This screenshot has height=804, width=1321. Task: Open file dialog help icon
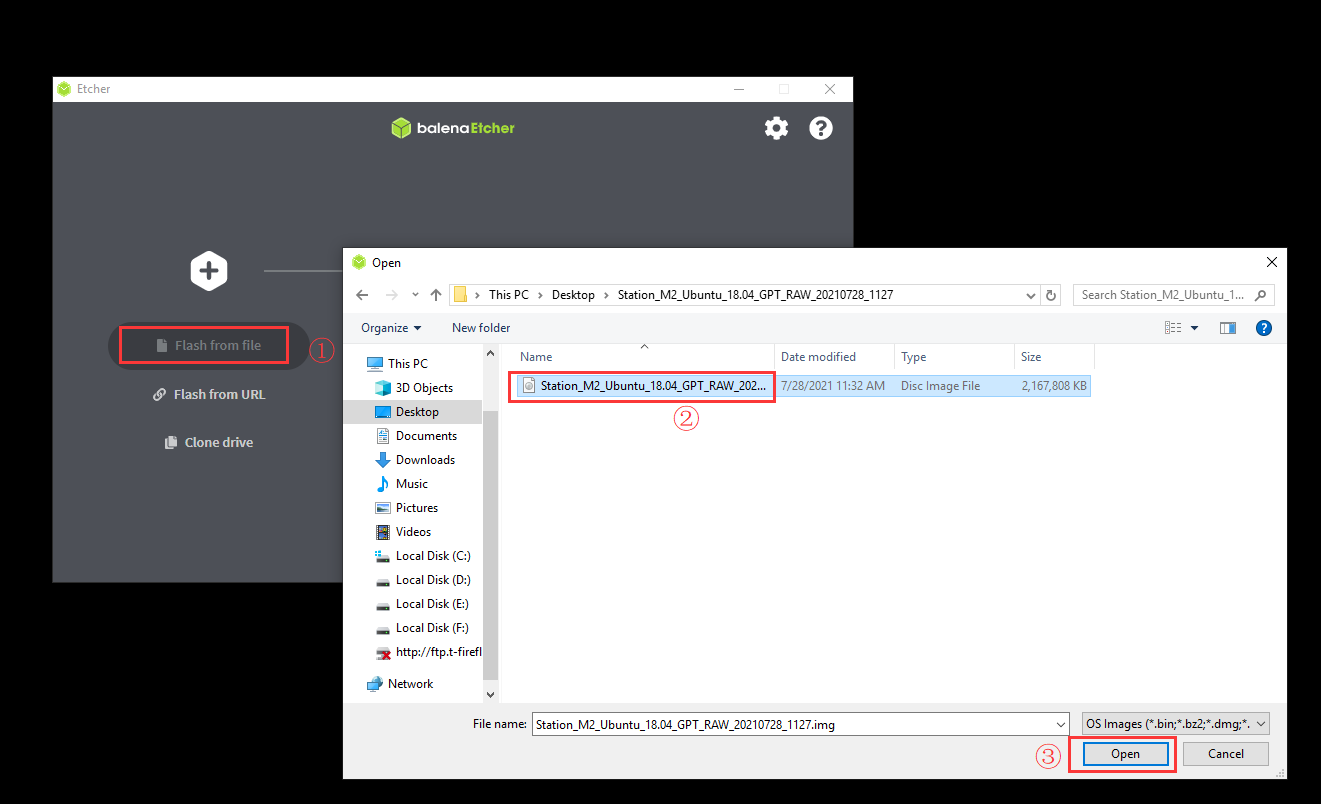(1263, 328)
